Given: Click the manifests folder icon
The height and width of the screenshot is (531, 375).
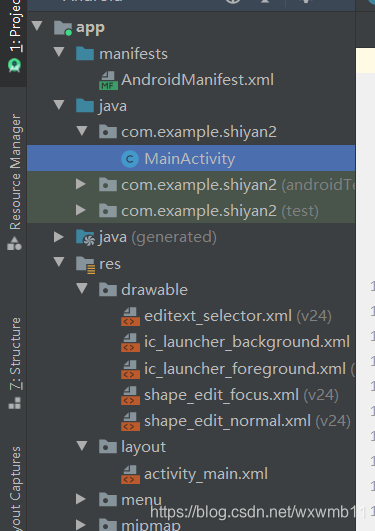Looking at the screenshot, I should click(x=85, y=54).
